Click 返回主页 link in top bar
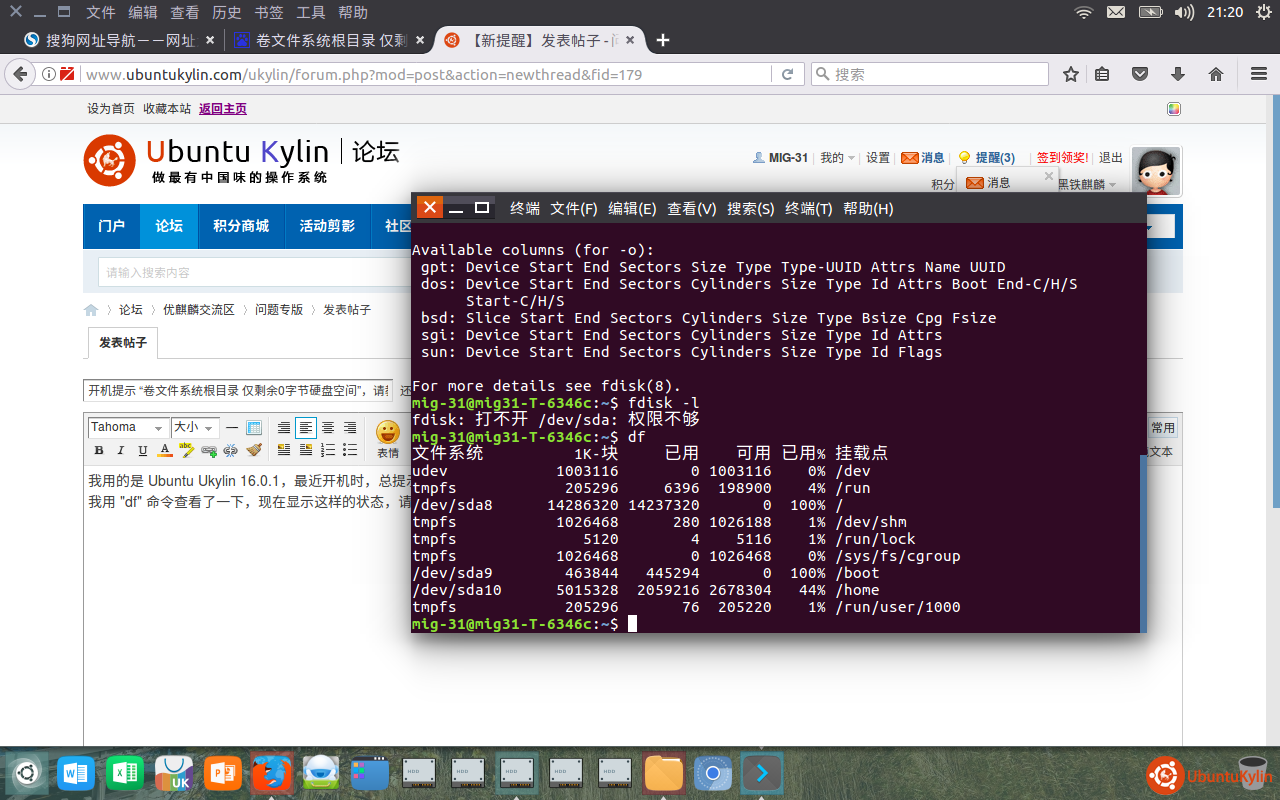 223,109
